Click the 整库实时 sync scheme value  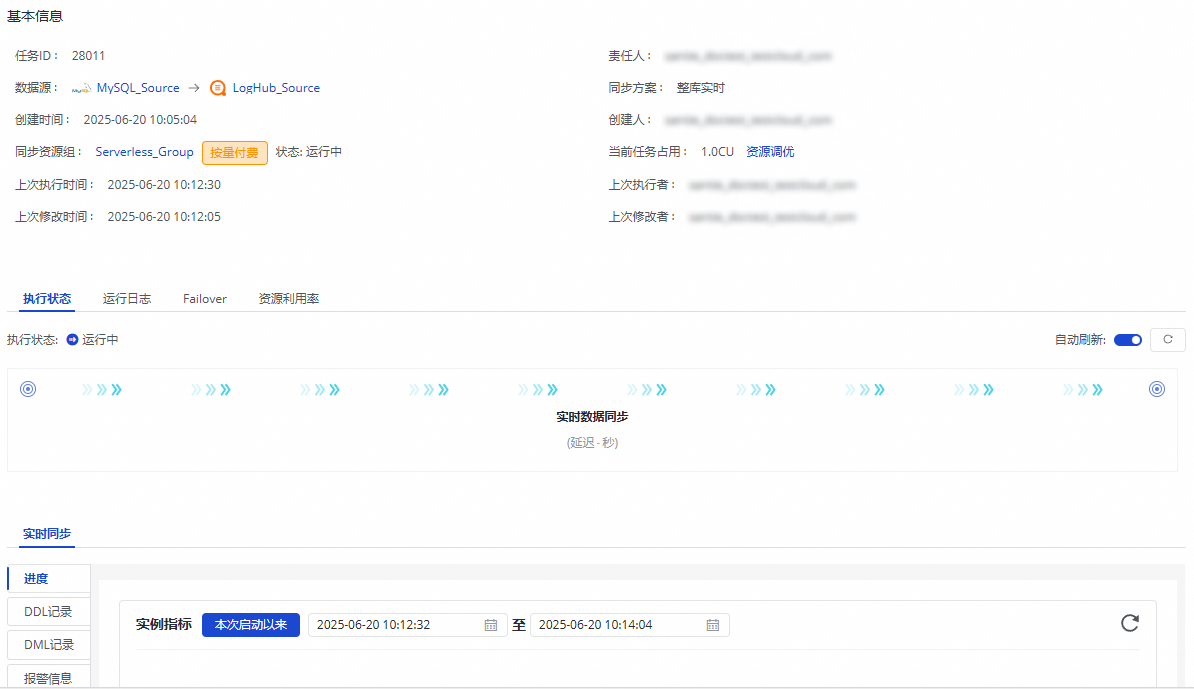(x=701, y=88)
